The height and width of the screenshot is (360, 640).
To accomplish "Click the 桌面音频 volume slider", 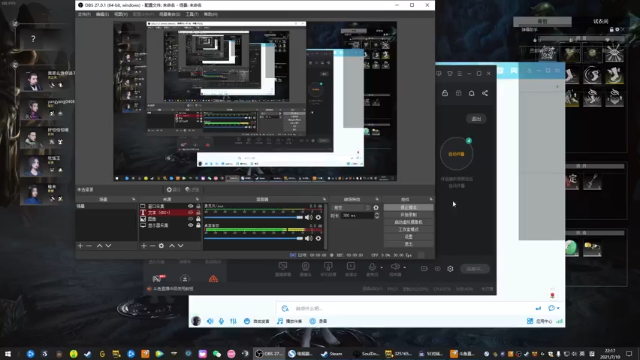I will click(254, 238).
